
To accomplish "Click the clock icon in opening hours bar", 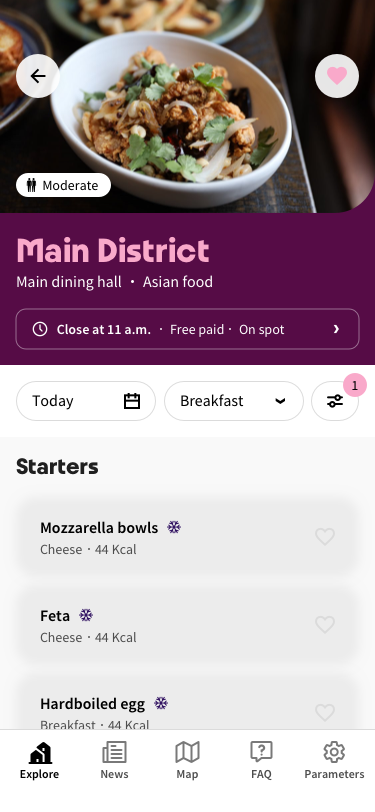I will click(x=40, y=329).
